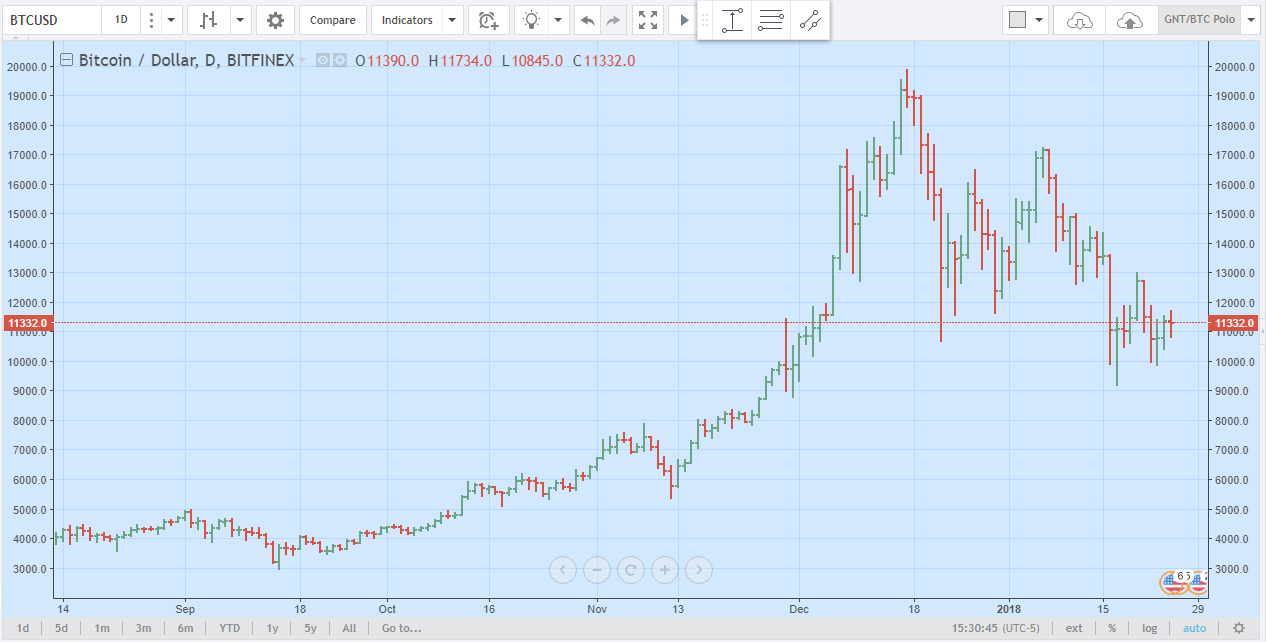Grab the floating drawing toolbar handle
The width and height of the screenshot is (1266, 642).
[705, 20]
